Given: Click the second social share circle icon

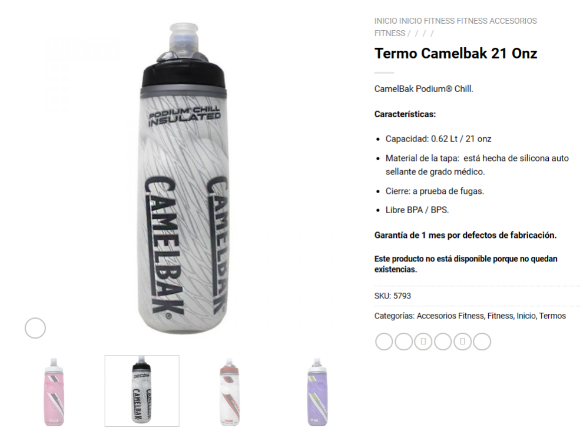Looking at the screenshot, I should (x=404, y=342).
